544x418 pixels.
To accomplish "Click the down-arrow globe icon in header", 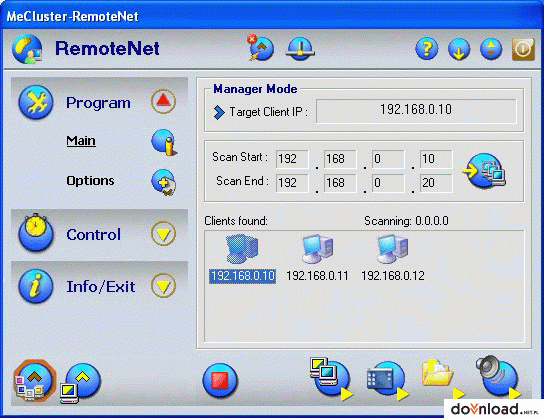I will point(459,49).
